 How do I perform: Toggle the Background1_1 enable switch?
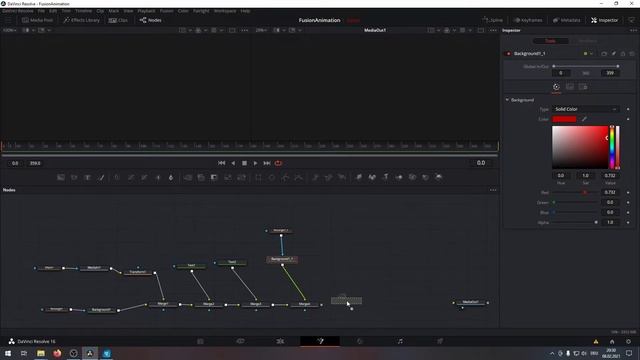pos(509,53)
